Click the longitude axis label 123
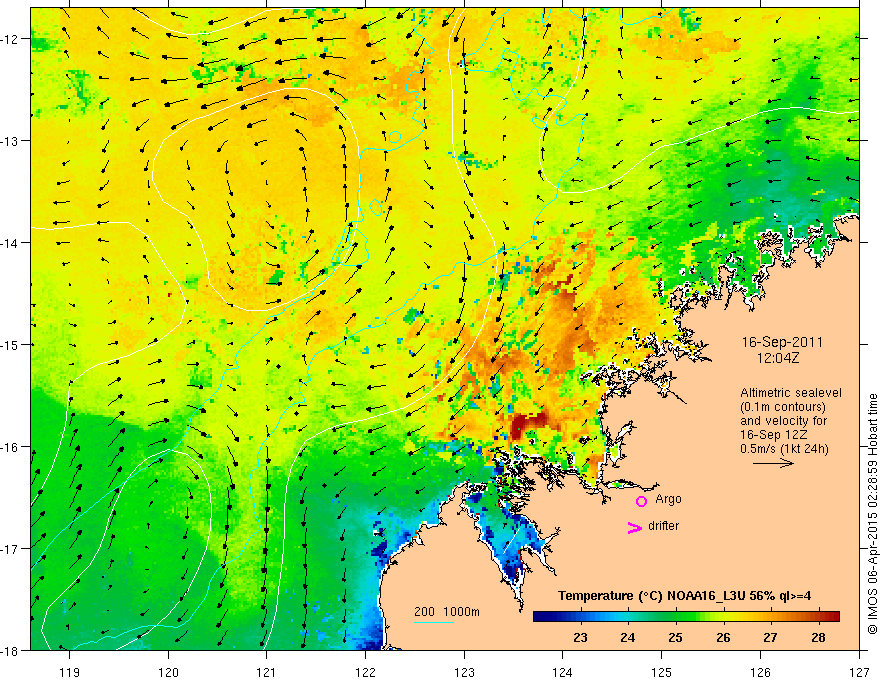The width and height of the screenshot is (880, 680). click(x=464, y=672)
